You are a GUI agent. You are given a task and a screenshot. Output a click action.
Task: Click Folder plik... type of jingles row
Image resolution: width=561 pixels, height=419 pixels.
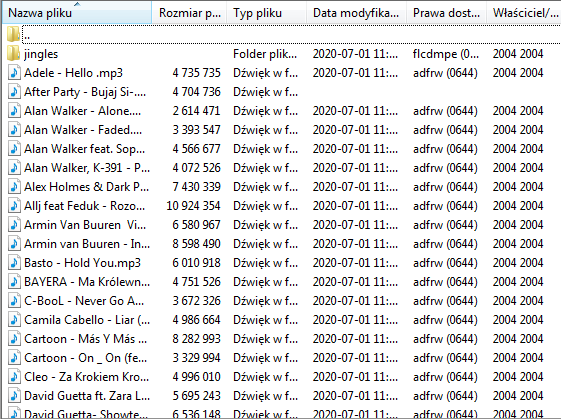(x=265, y=54)
